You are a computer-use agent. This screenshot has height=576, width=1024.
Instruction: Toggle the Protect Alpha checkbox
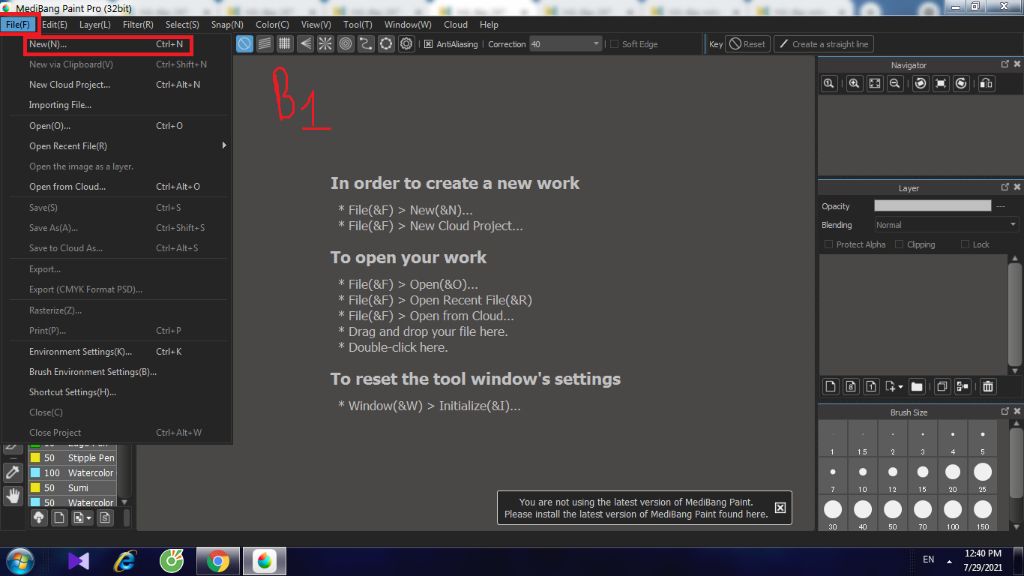pyautogui.click(x=829, y=244)
